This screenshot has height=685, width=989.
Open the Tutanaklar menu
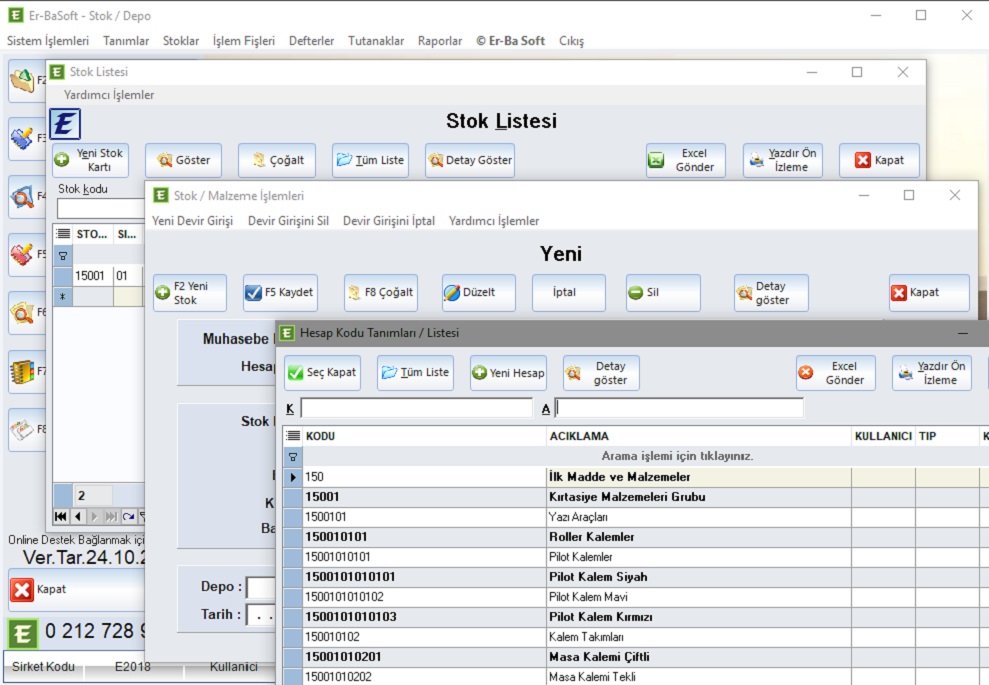pyautogui.click(x=376, y=41)
